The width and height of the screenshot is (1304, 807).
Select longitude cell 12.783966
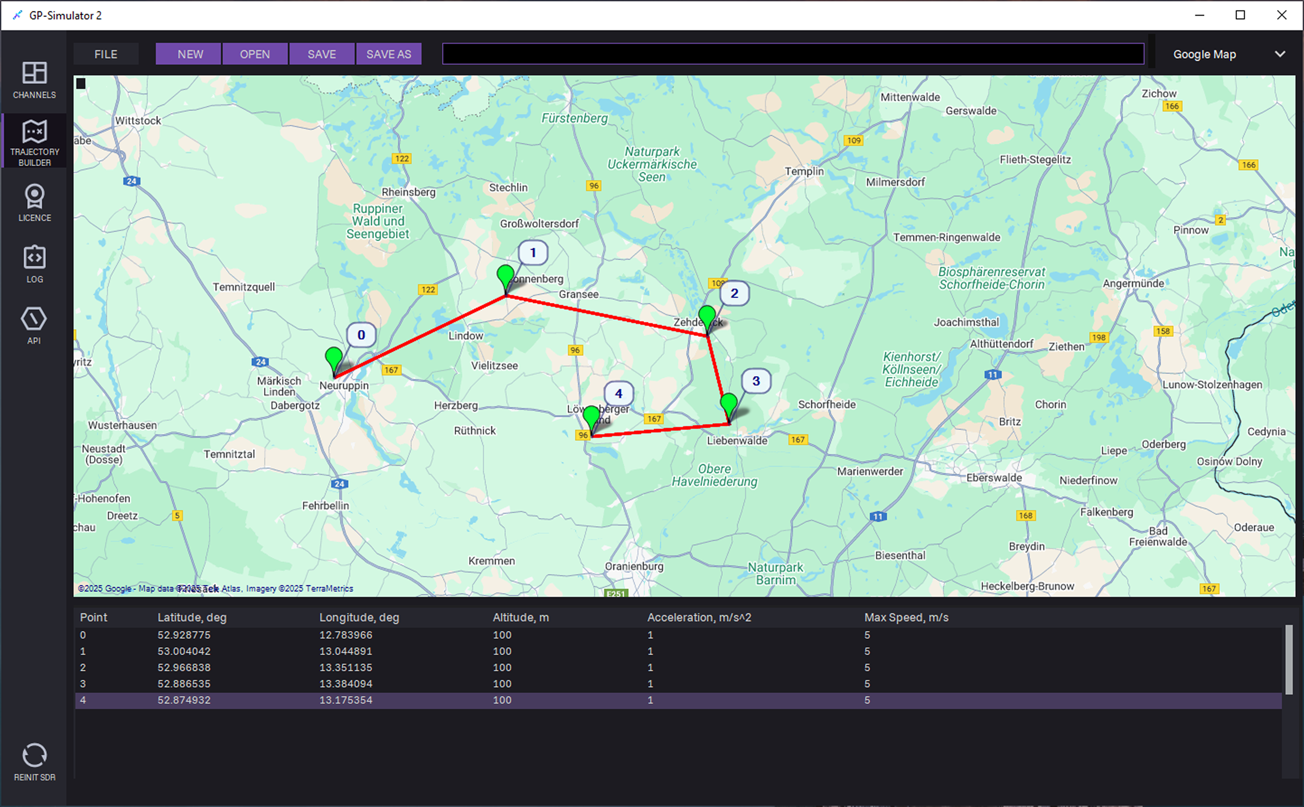click(x=346, y=635)
